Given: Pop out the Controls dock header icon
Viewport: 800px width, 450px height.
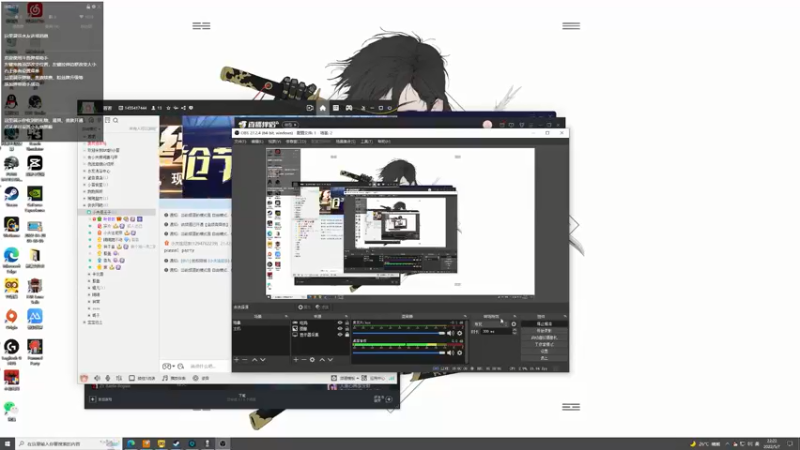Looking at the screenshot, I should click(x=565, y=316).
